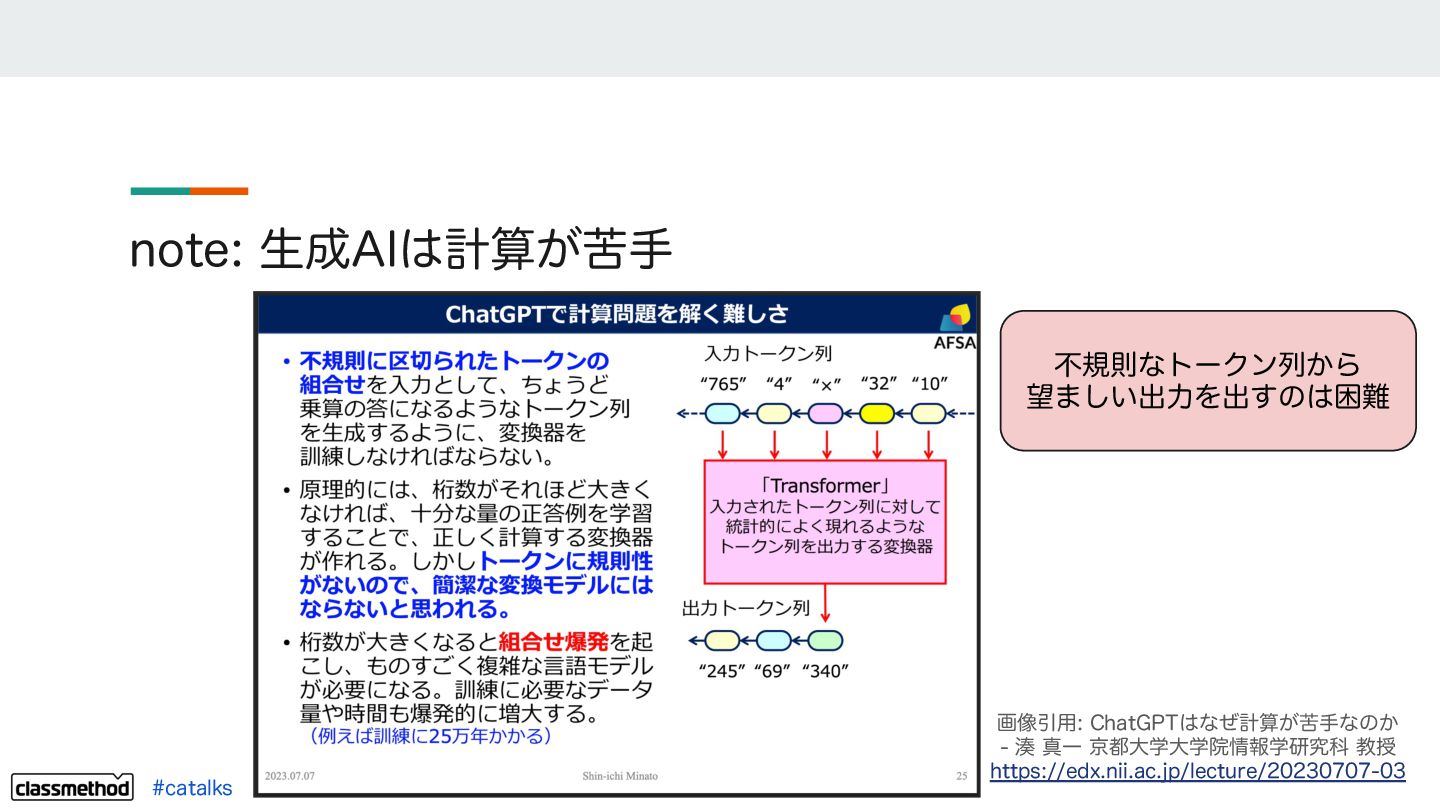Click the red text '組合せ爆発'

(553, 640)
